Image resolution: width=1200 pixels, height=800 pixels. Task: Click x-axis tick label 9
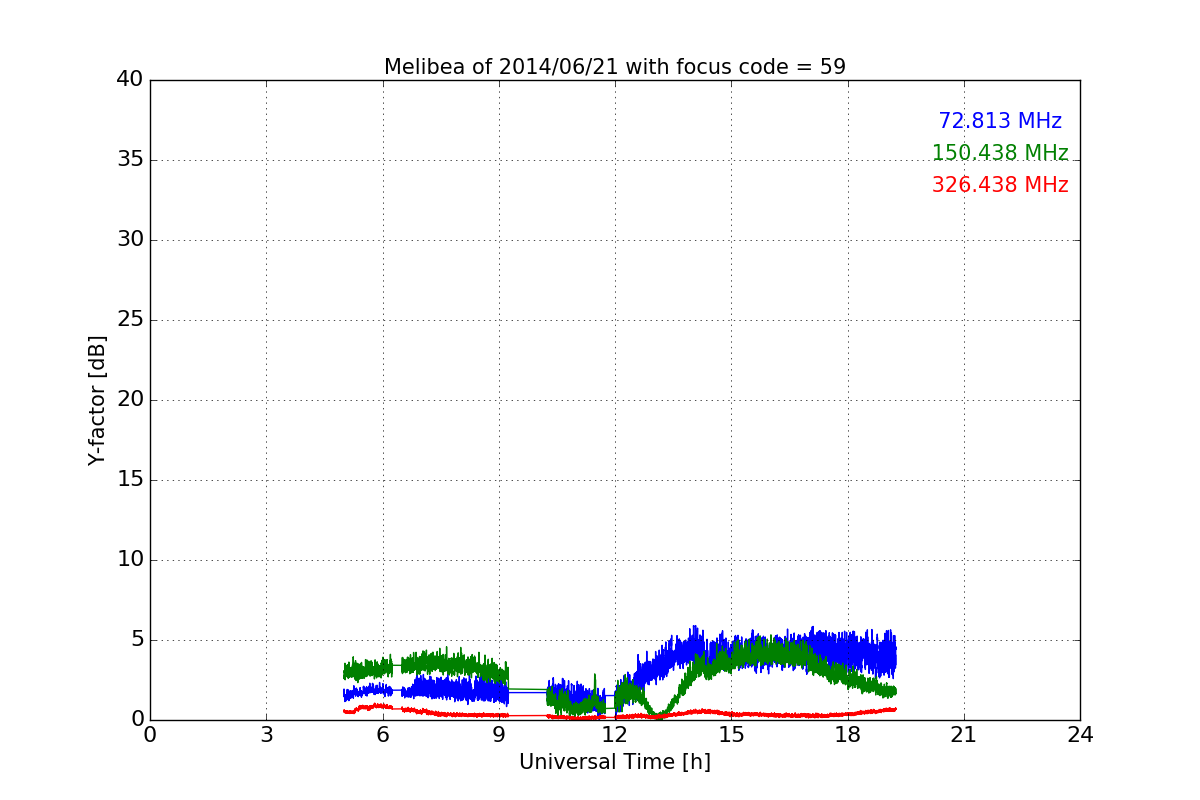click(x=499, y=735)
